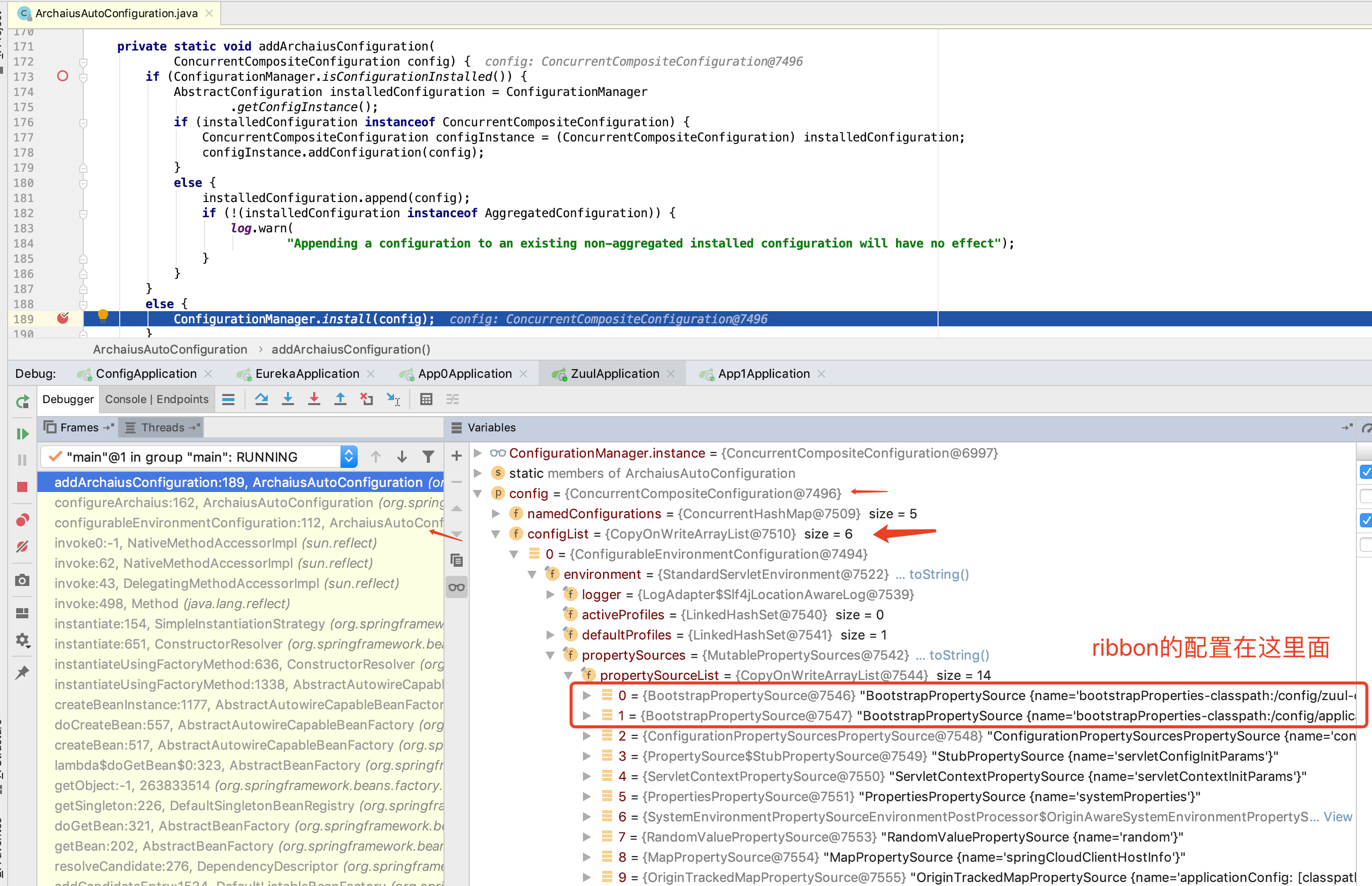
Task: Expand BootstrapPropertySource@7546 entry
Action: [587, 696]
